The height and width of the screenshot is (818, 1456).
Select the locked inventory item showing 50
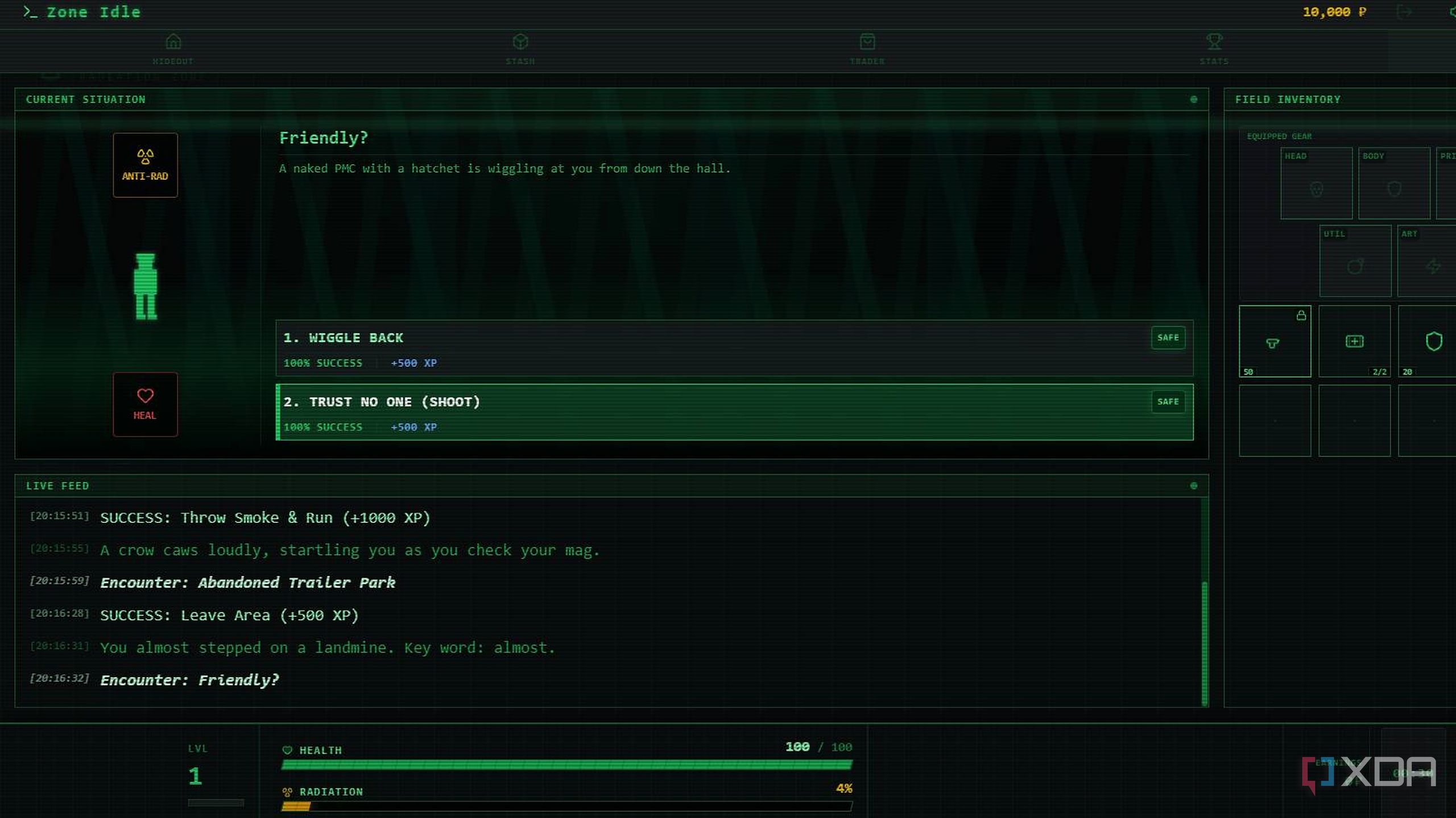(x=1275, y=341)
